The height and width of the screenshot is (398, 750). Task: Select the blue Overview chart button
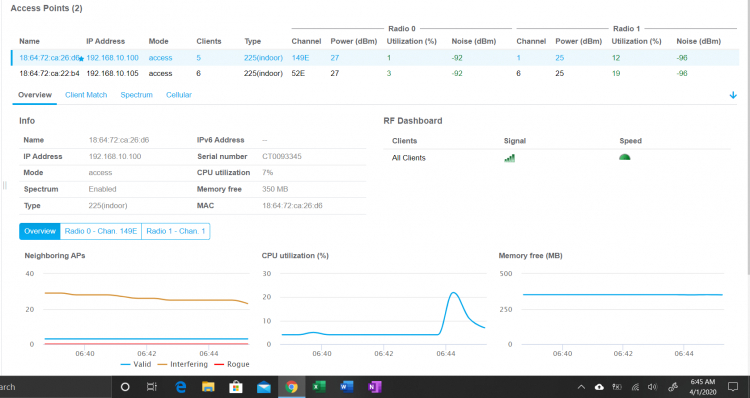(40, 231)
